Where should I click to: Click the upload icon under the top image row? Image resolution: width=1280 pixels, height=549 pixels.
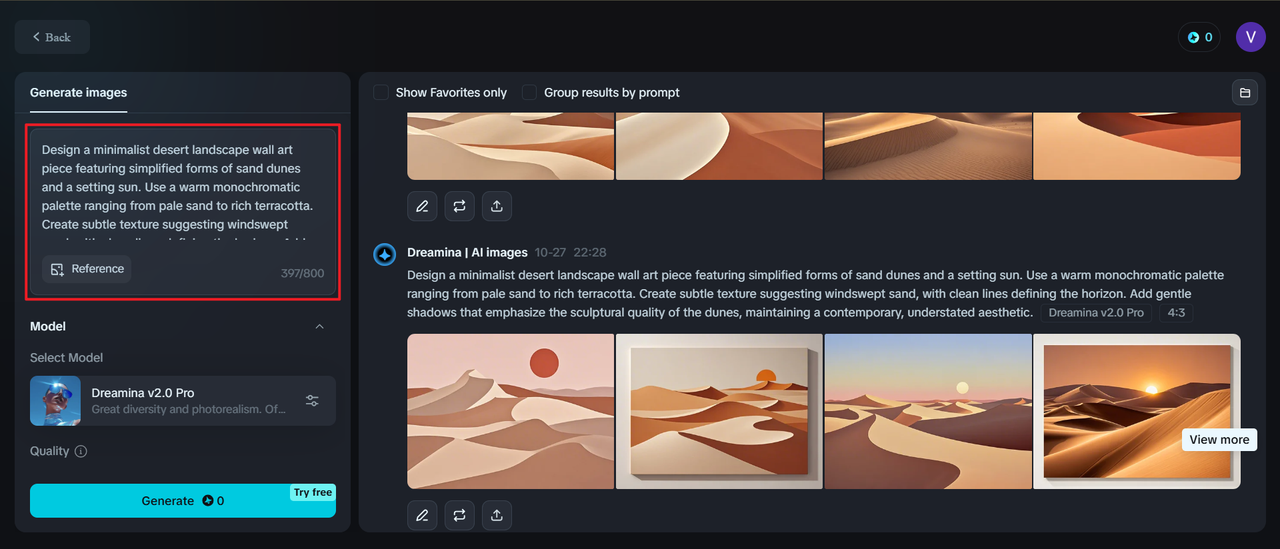[x=496, y=206]
